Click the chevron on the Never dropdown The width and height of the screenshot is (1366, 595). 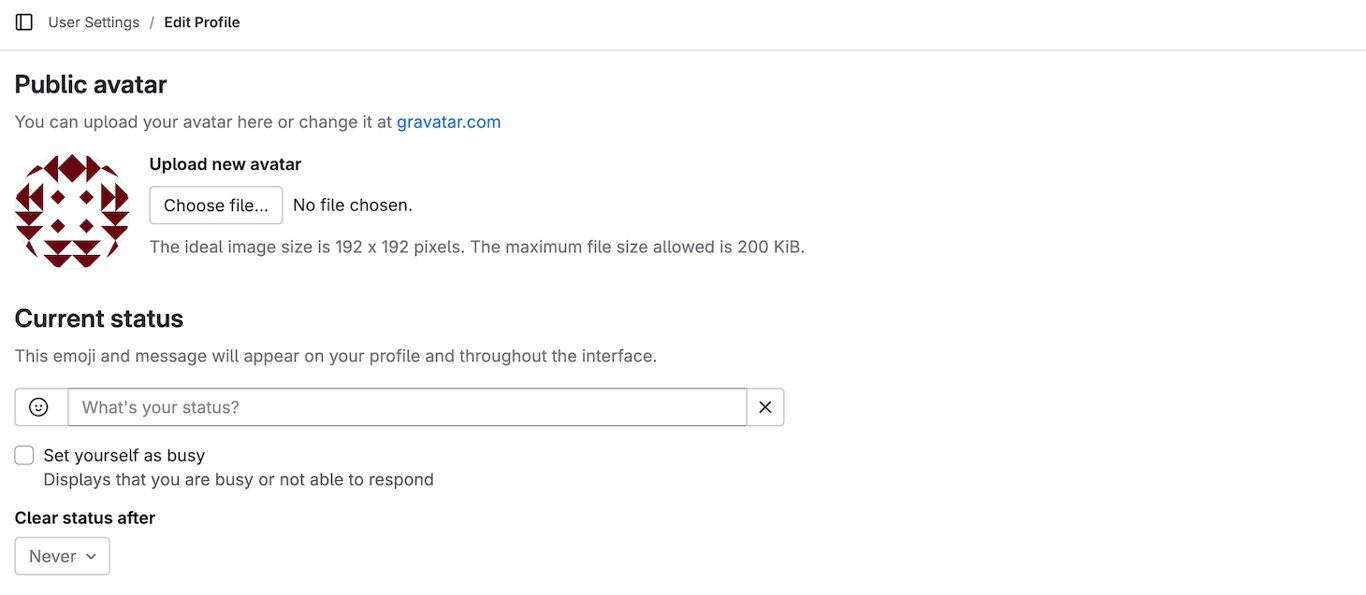[x=92, y=556]
